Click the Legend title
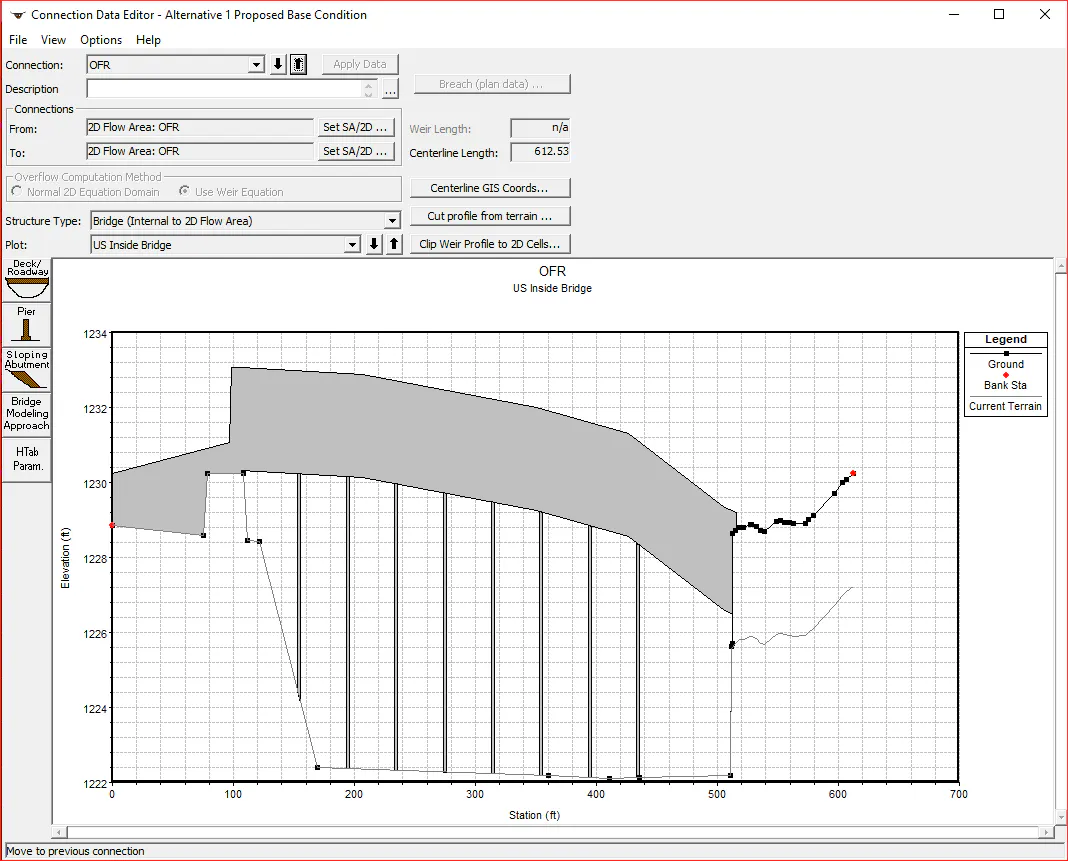 [x=1005, y=339]
